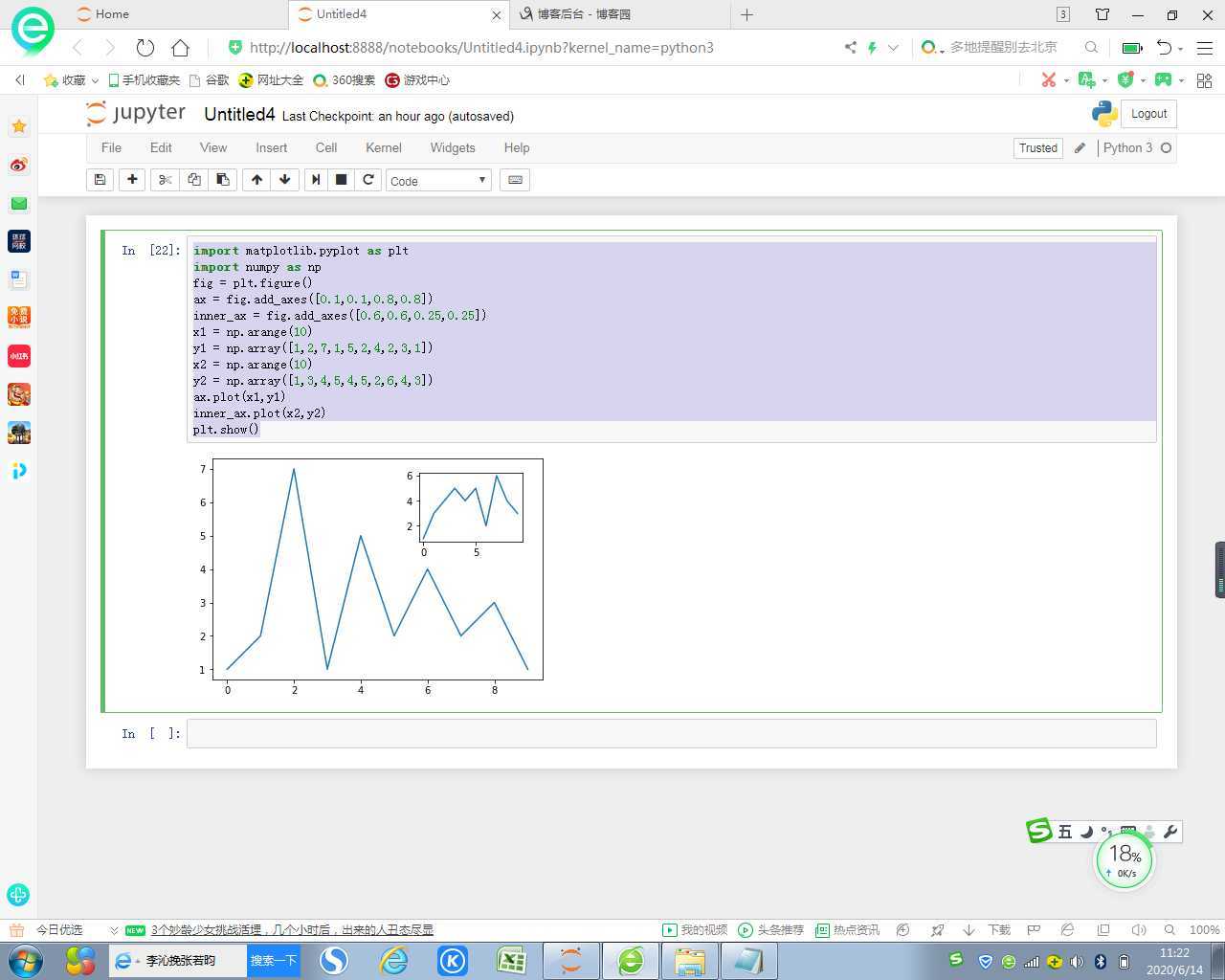Click the Python 3 kernel idle indicator circle
Screen dimensions: 1225x980
click(x=1166, y=147)
